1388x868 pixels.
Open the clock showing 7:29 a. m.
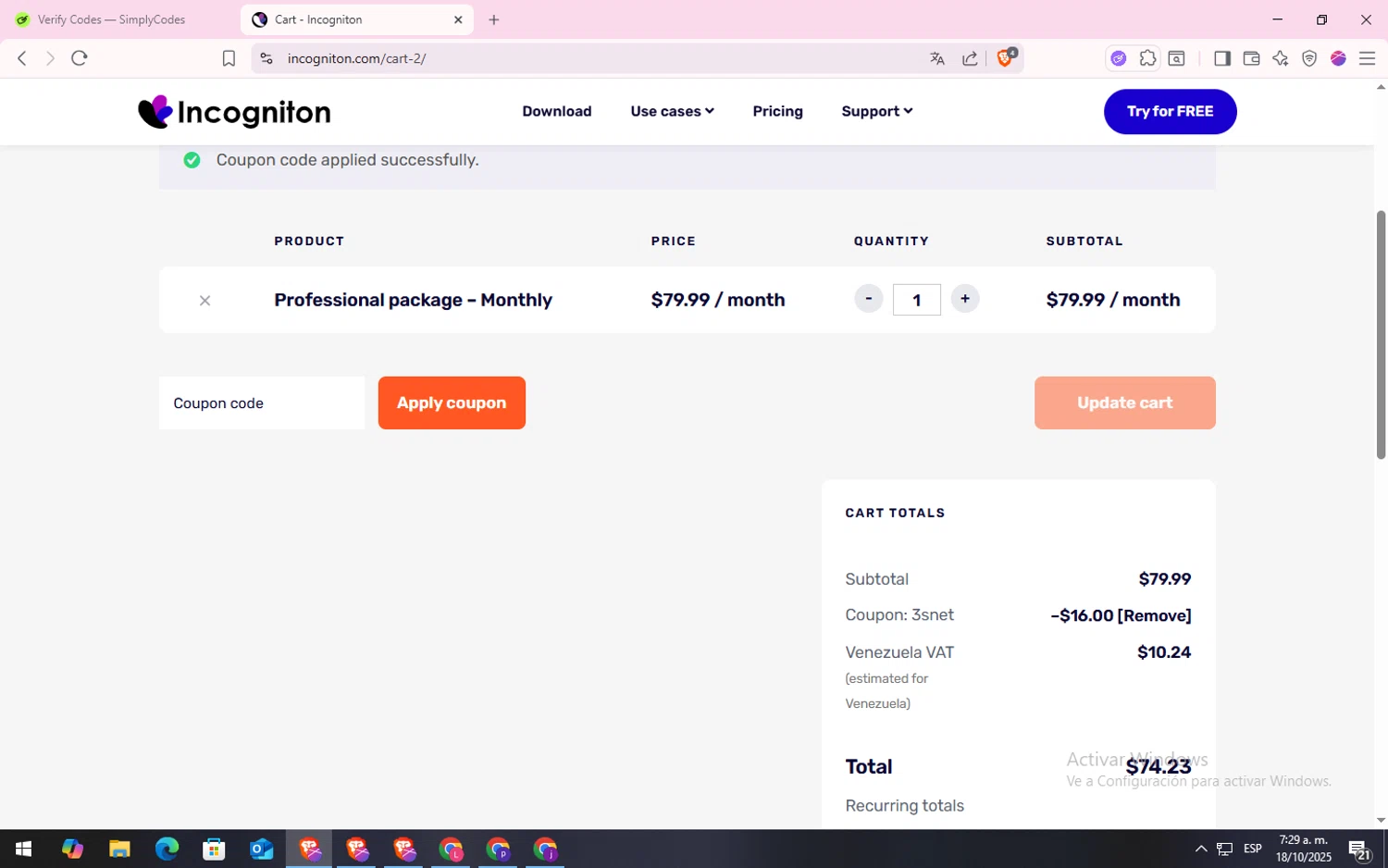pyautogui.click(x=1304, y=849)
